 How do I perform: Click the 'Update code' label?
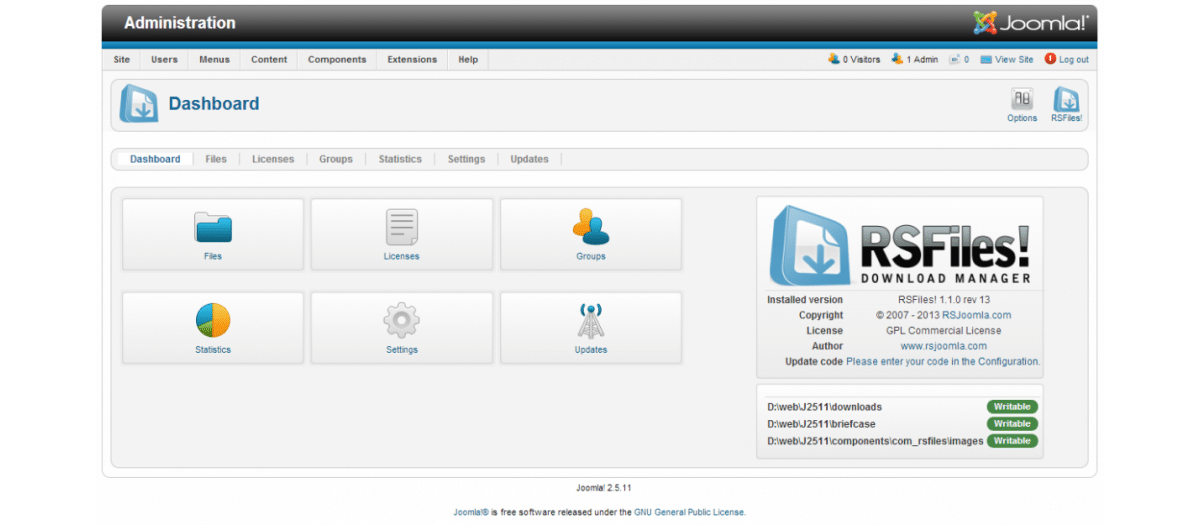814,361
